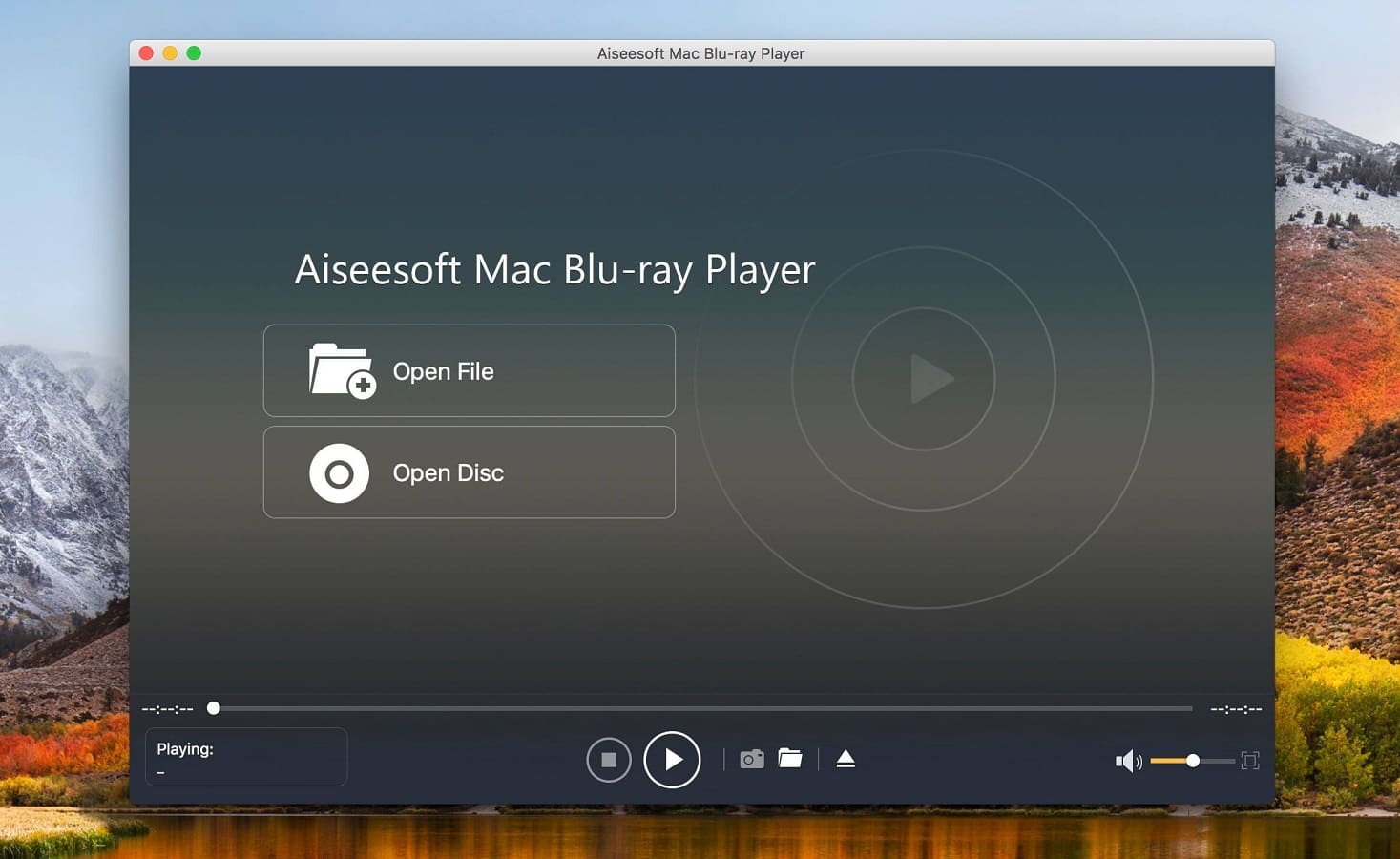This screenshot has height=859, width=1400.
Task: Click the playback progress track
Action: point(702,708)
